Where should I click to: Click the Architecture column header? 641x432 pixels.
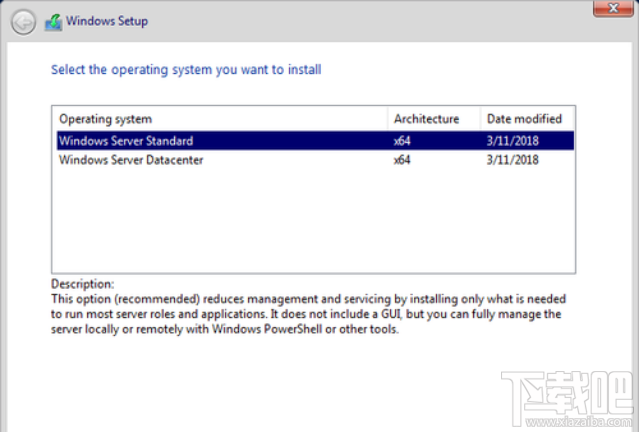(x=434, y=119)
